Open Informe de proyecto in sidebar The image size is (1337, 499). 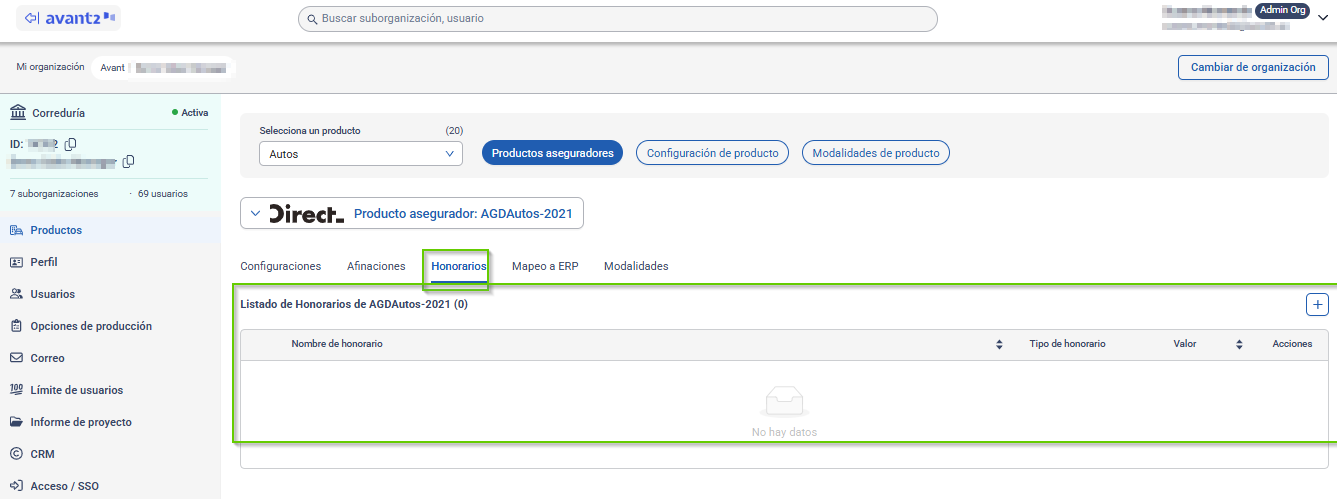click(x=110, y=422)
